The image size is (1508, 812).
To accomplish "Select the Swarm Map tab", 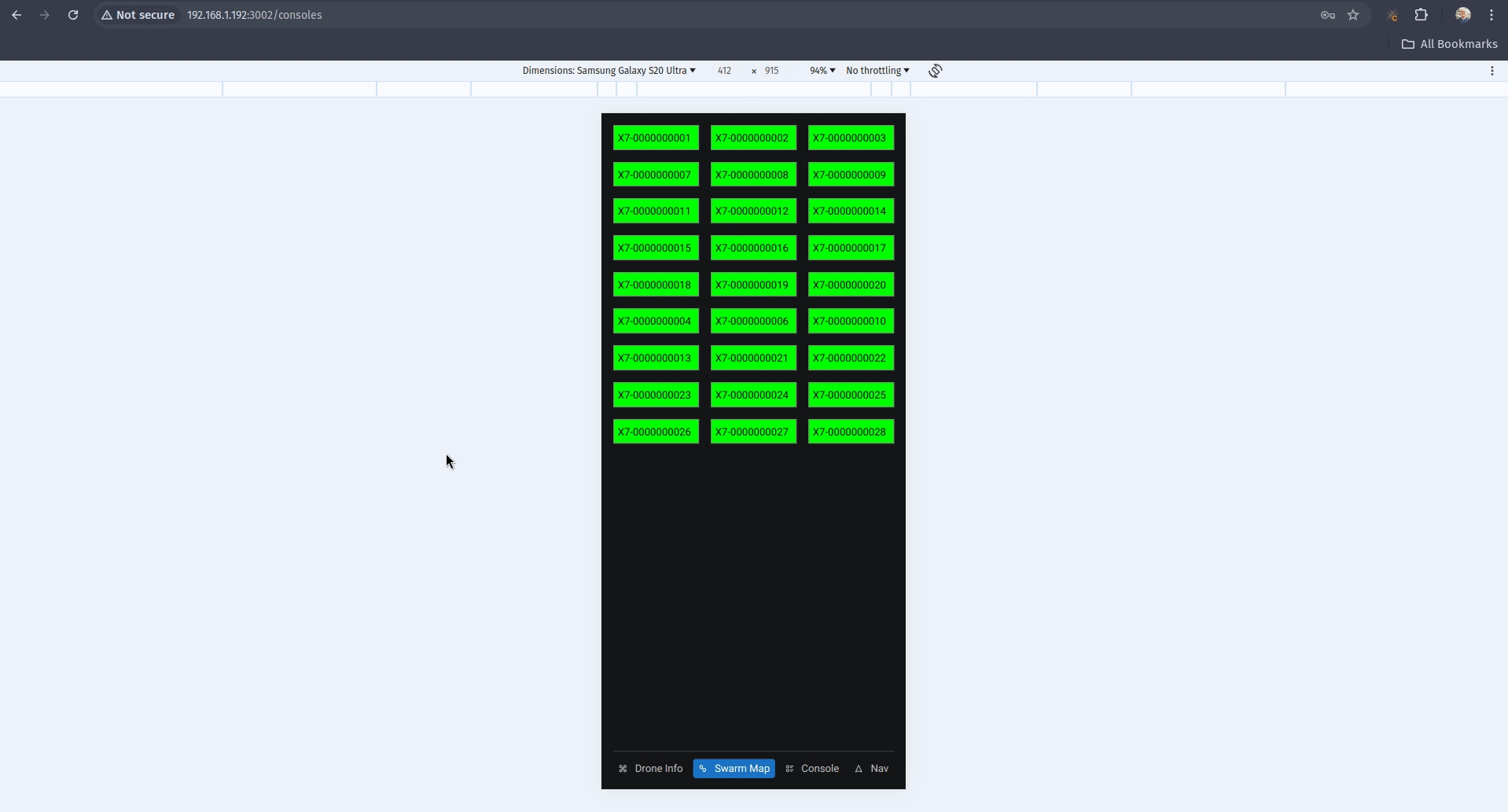I will point(734,769).
